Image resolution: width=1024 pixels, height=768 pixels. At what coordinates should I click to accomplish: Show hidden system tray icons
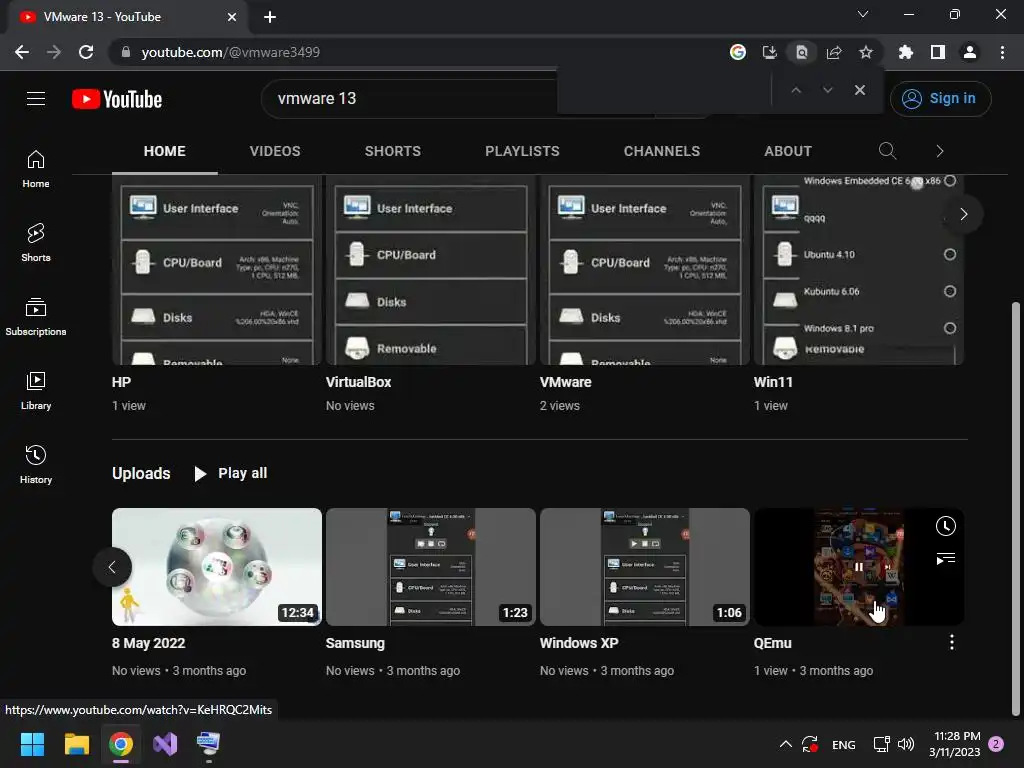pyautogui.click(x=785, y=744)
